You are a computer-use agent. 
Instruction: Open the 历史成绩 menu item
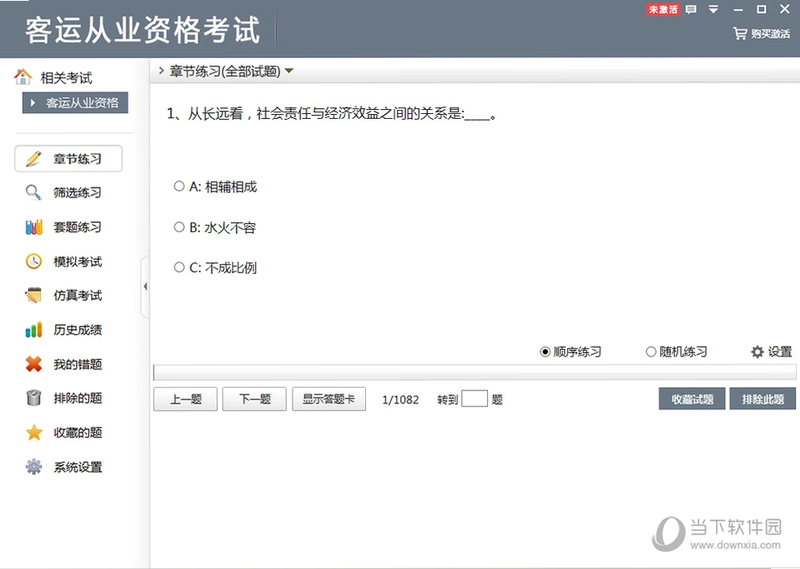coord(78,330)
